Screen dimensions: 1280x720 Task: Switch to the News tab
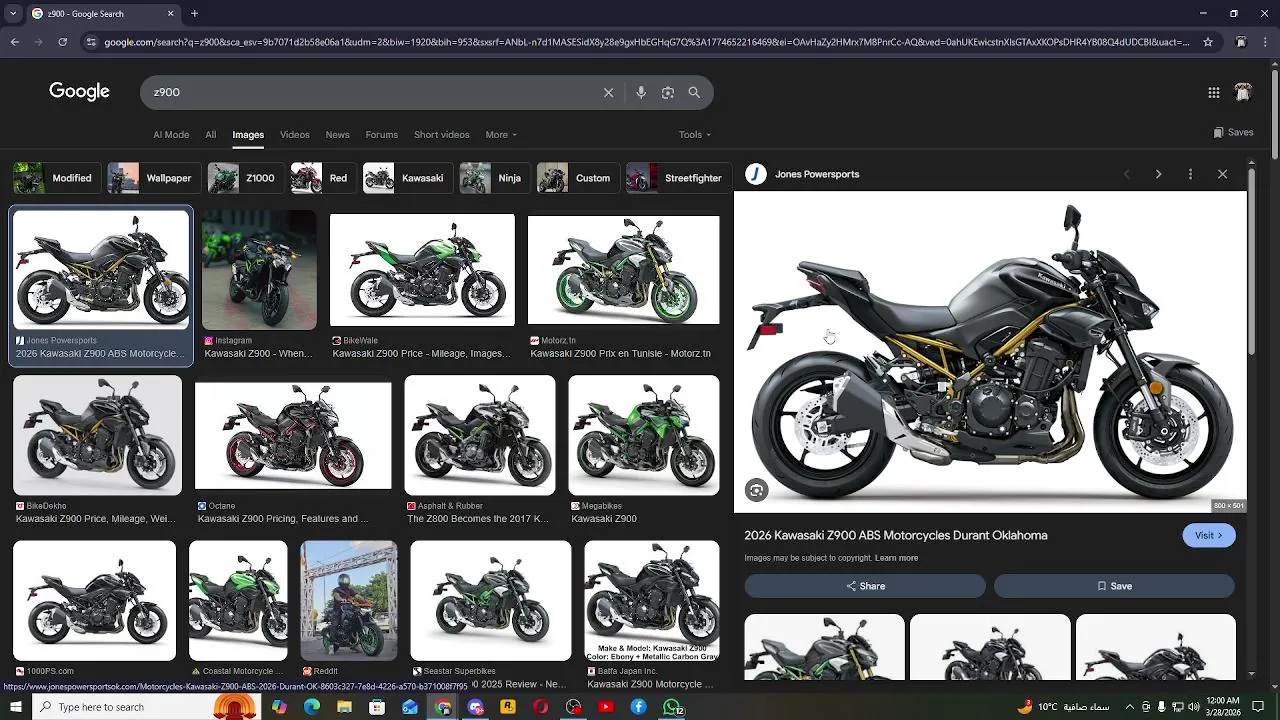337,134
